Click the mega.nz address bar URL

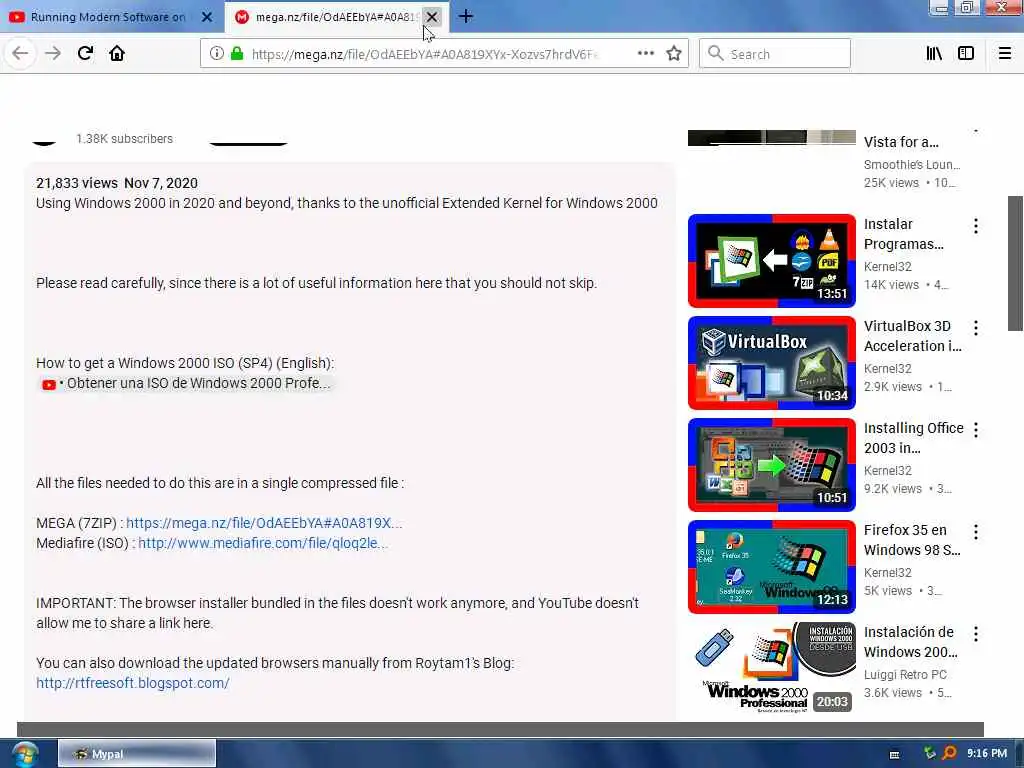(x=424, y=54)
